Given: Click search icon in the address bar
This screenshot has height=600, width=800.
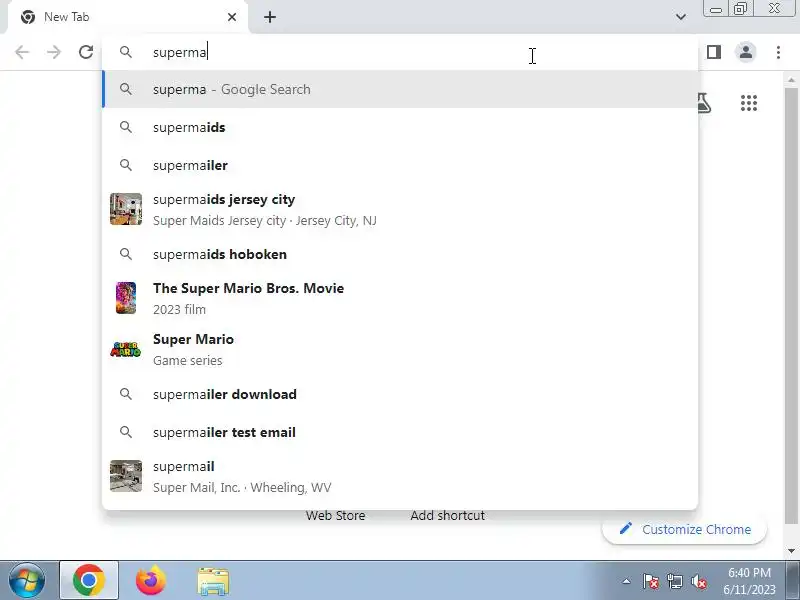Looking at the screenshot, I should coord(126,52).
